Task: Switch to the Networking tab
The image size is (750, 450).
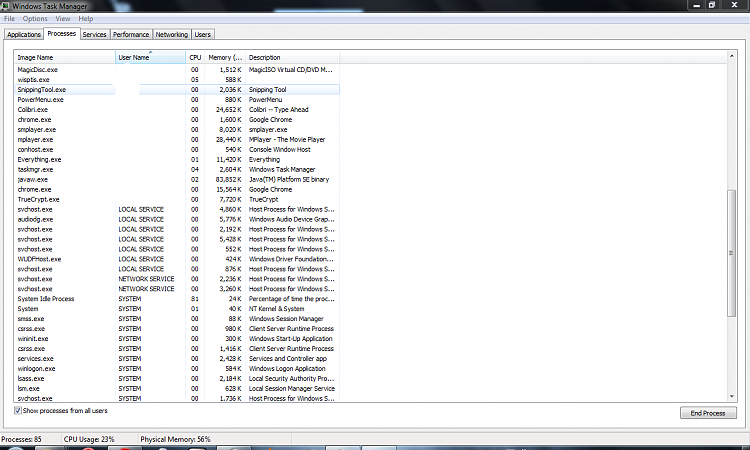Action: tap(172, 34)
